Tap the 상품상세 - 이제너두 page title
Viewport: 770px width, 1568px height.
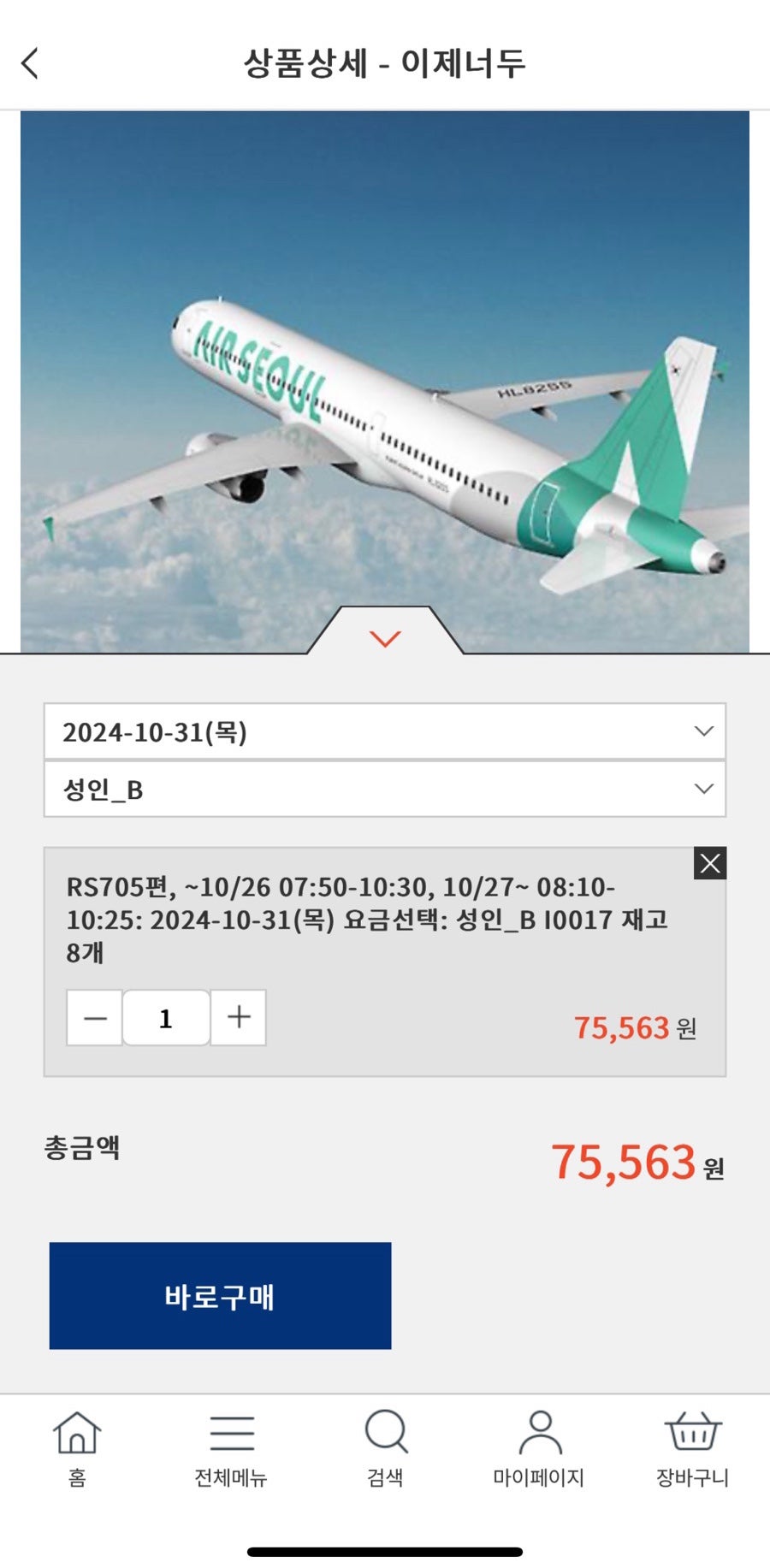coord(384,63)
